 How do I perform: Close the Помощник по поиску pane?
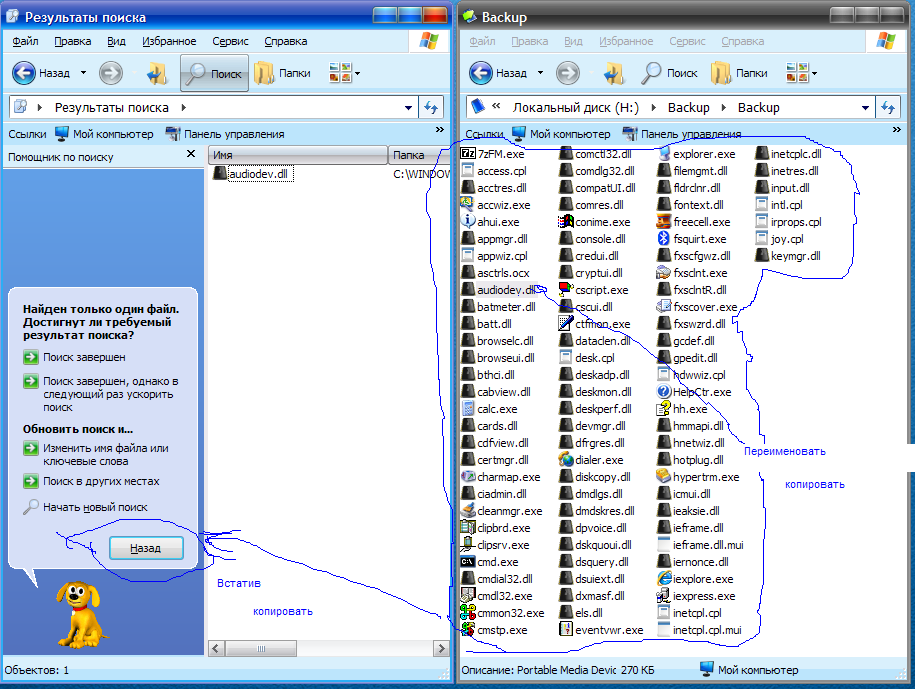point(191,154)
